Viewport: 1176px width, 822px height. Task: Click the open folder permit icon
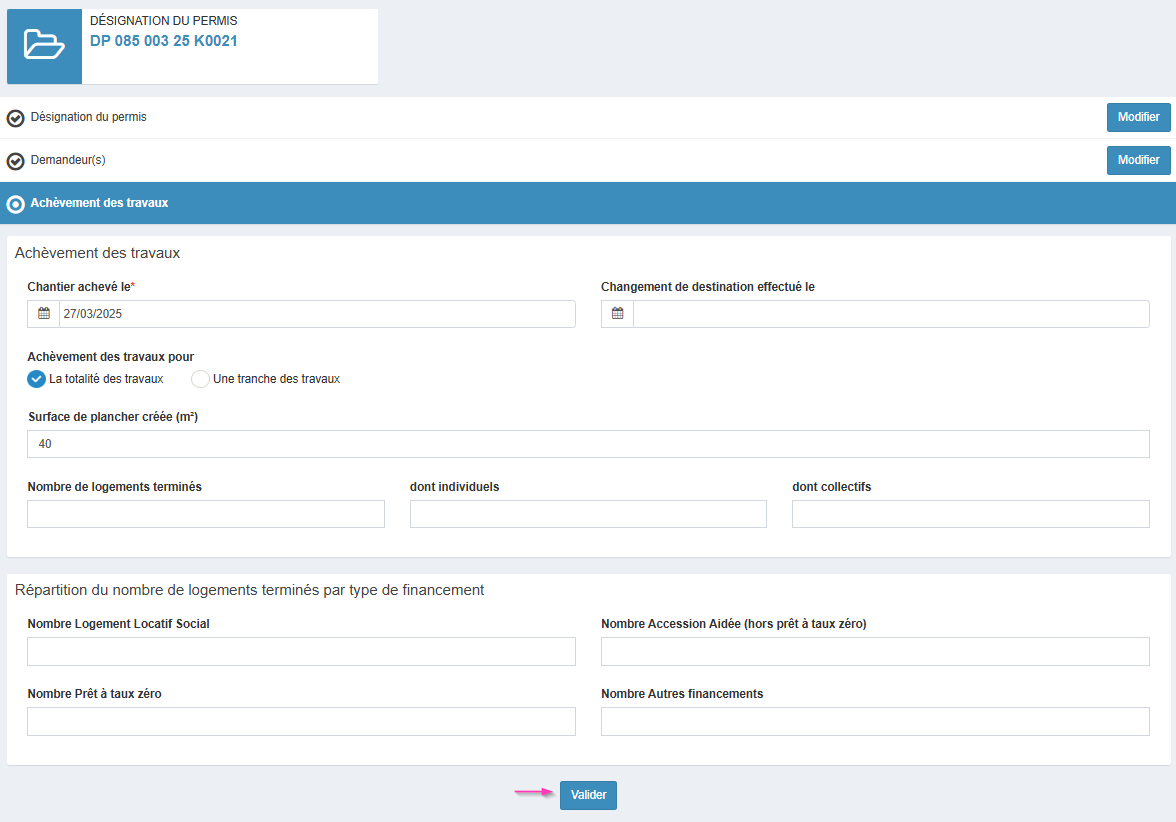(44, 45)
